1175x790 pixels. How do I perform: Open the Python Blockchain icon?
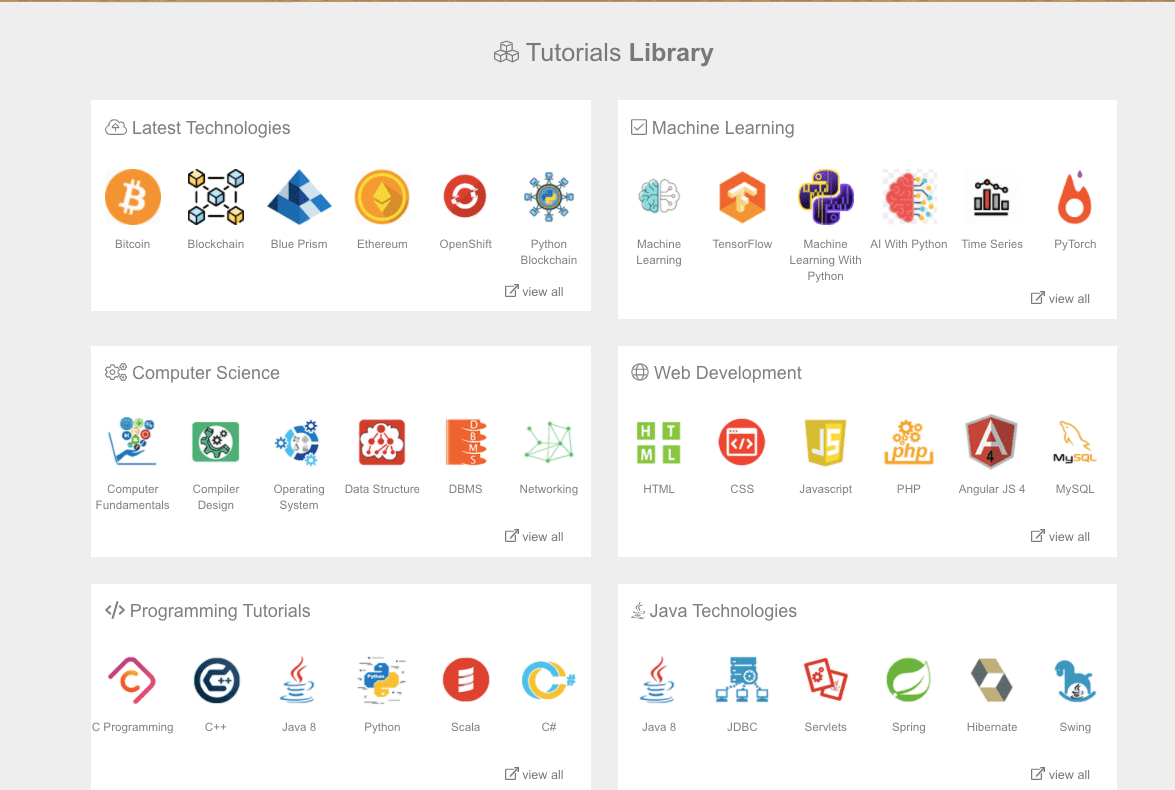pos(549,197)
